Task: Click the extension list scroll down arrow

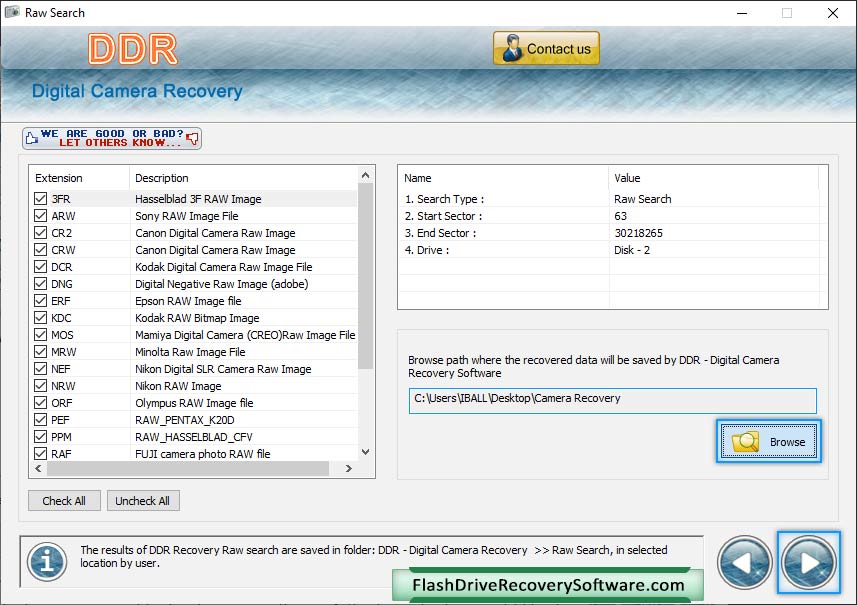Action: [366, 452]
